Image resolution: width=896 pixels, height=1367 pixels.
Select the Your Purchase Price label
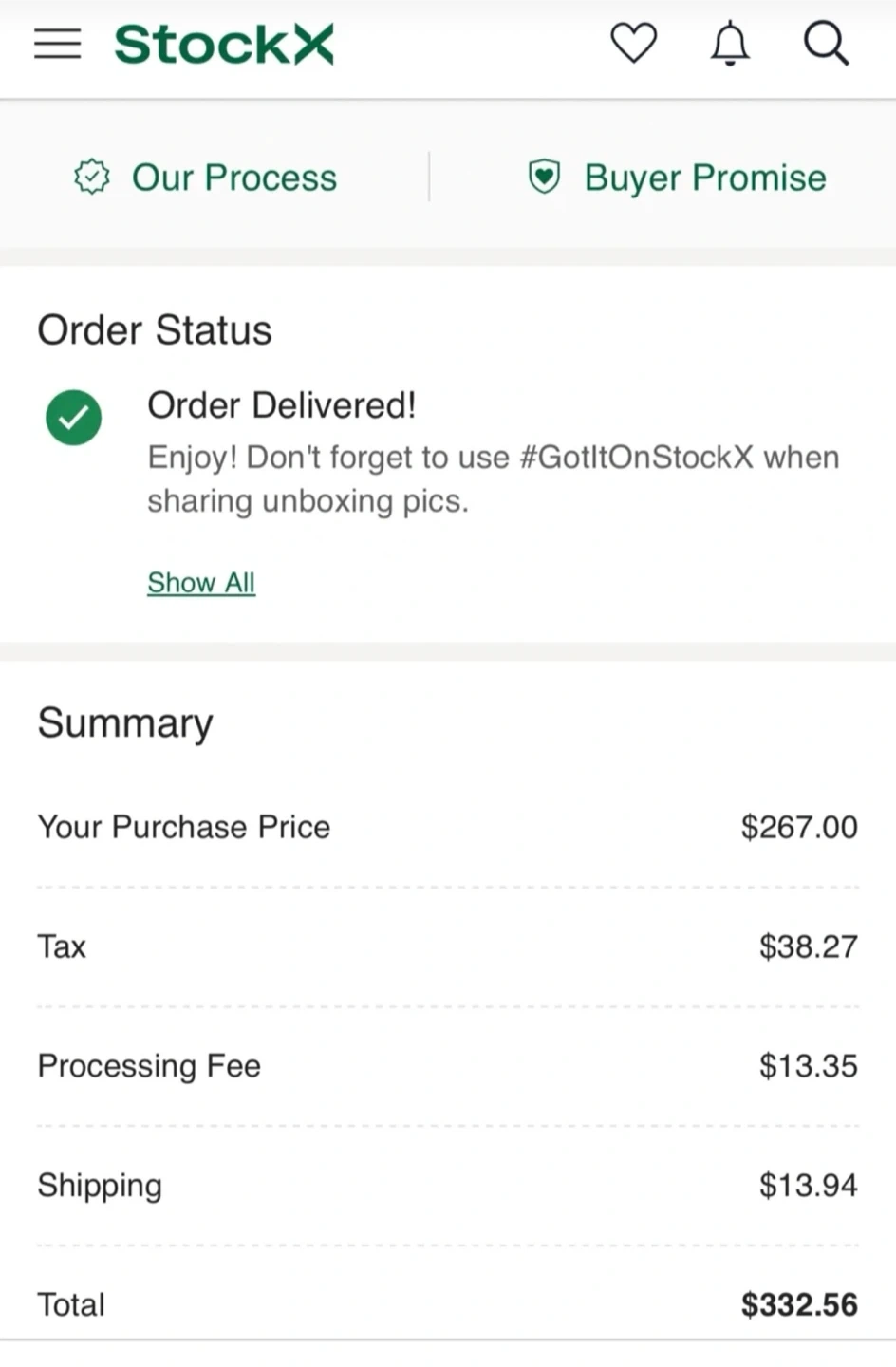[x=184, y=827]
